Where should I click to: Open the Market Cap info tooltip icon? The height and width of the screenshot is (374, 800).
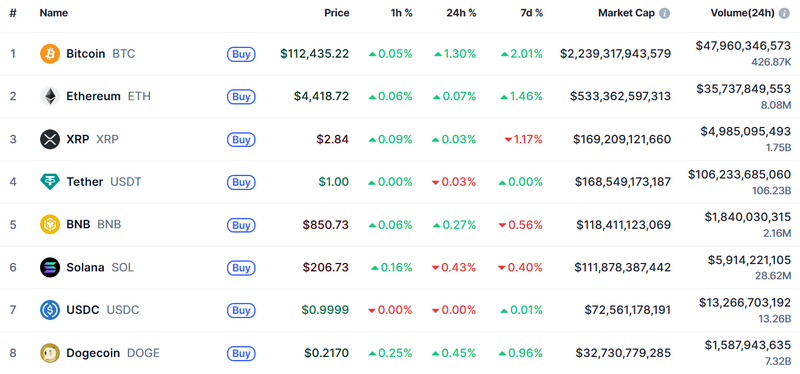click(664, 13)
